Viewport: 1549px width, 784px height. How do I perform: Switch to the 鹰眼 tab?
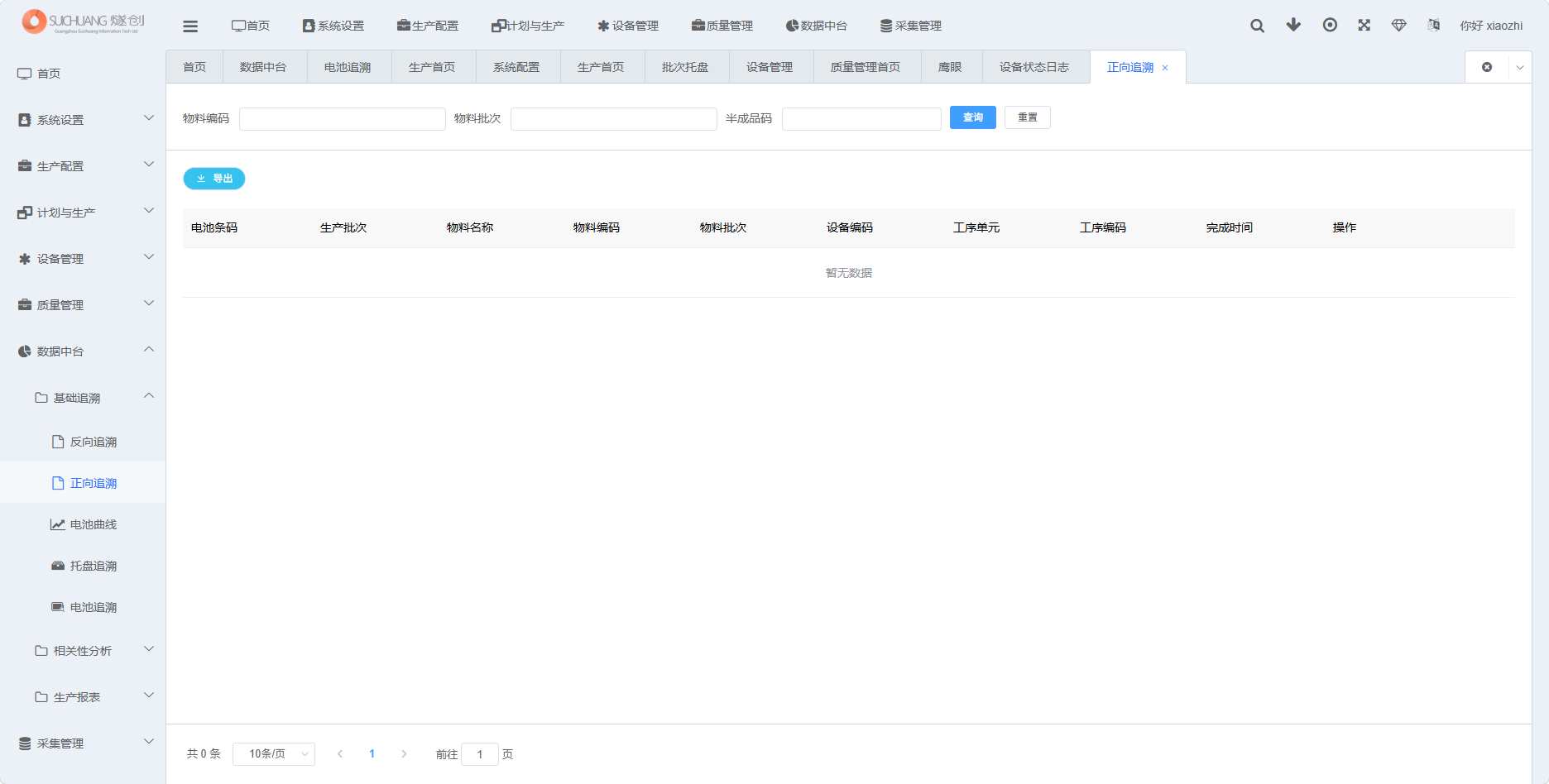point(951,67)
